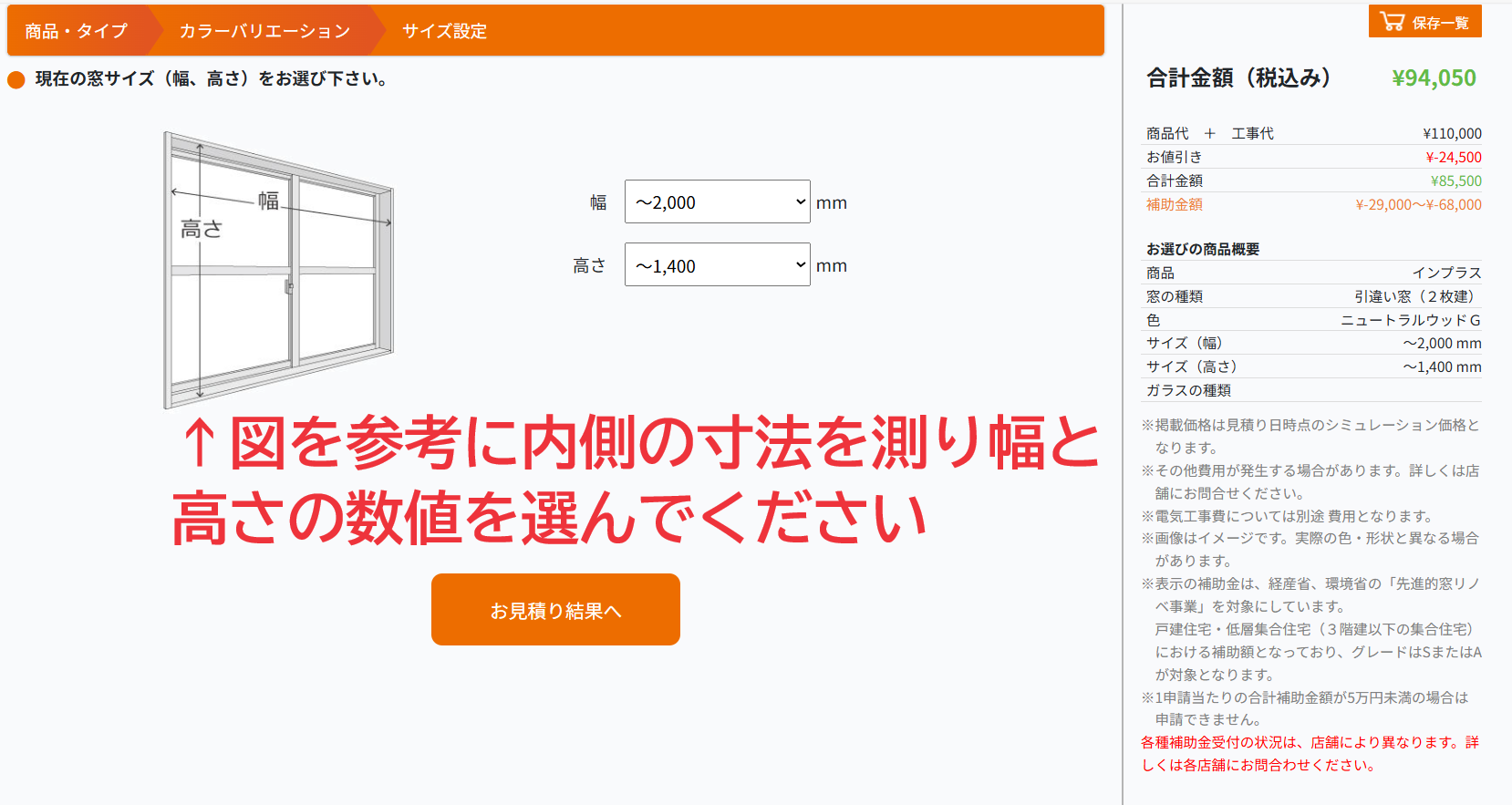Click the subtotal ¥85,500
1512x805 pixels.
(x=1456, y=181)
